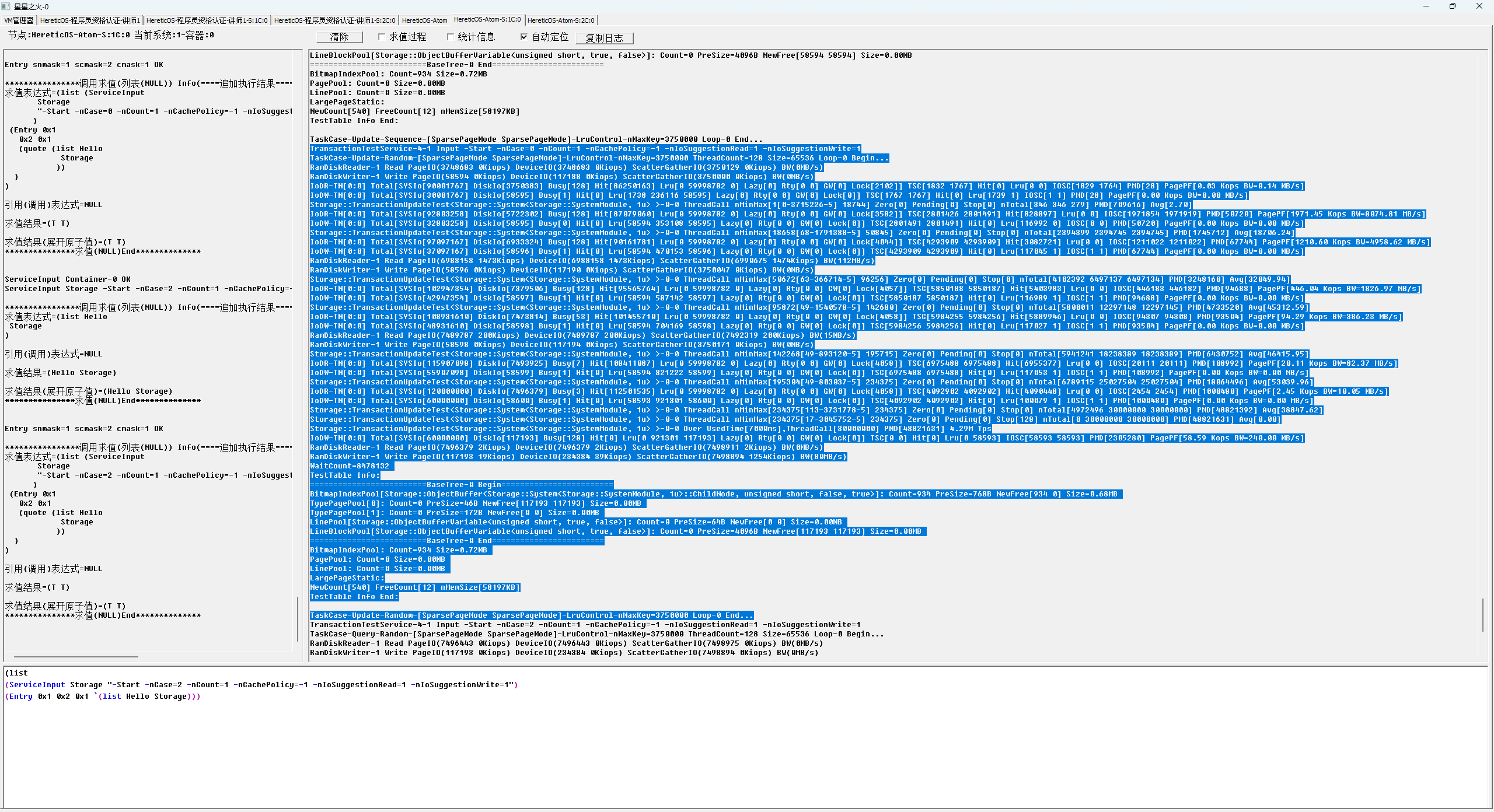Screen dimensions: 1494x812
Task: Switch to the HereticOS-Atom tab
Action: [x=424, y=20]
